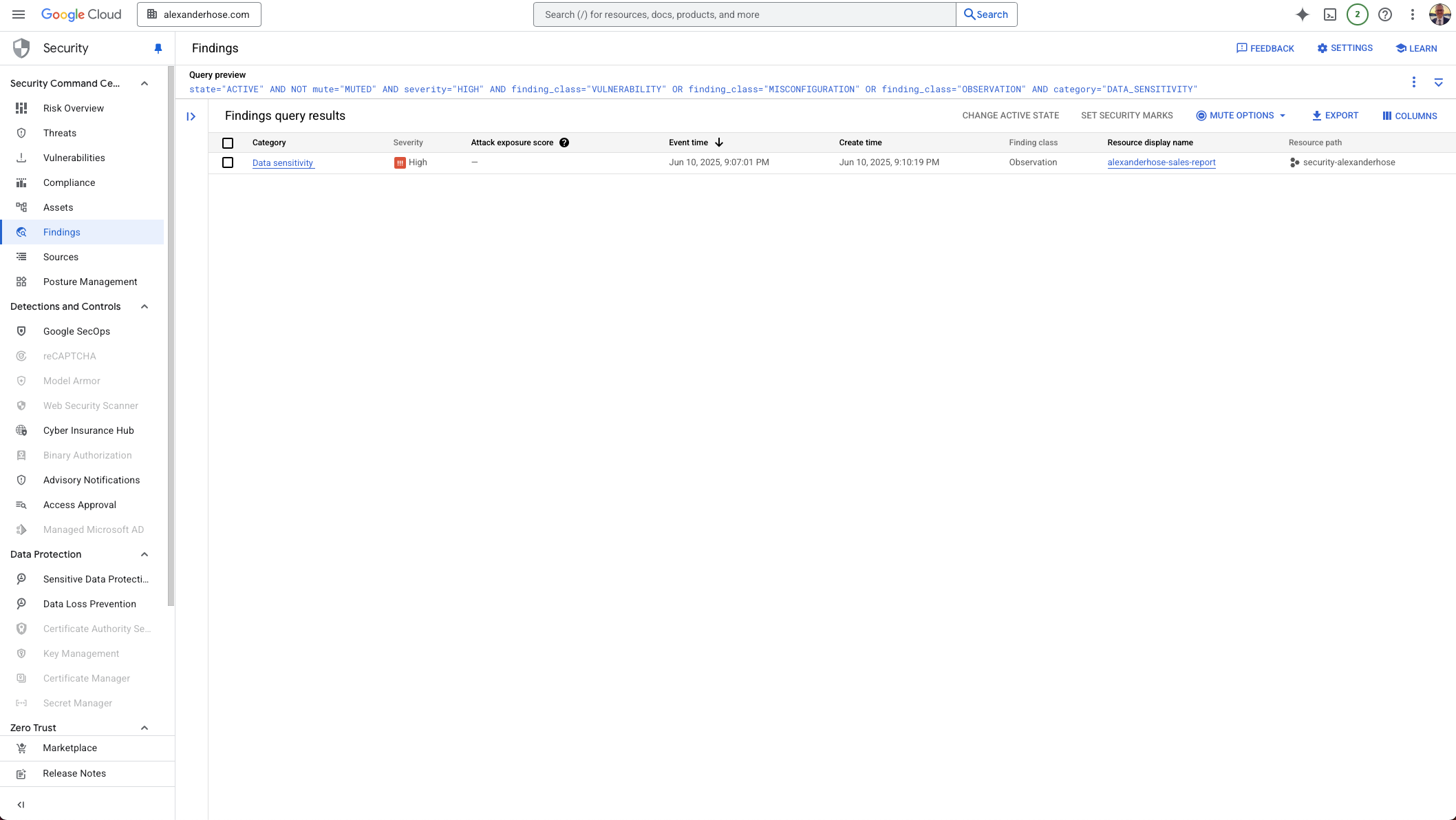Click the Search button
The height and width of the screenshot is (820, 1456).
pos(986,14)
